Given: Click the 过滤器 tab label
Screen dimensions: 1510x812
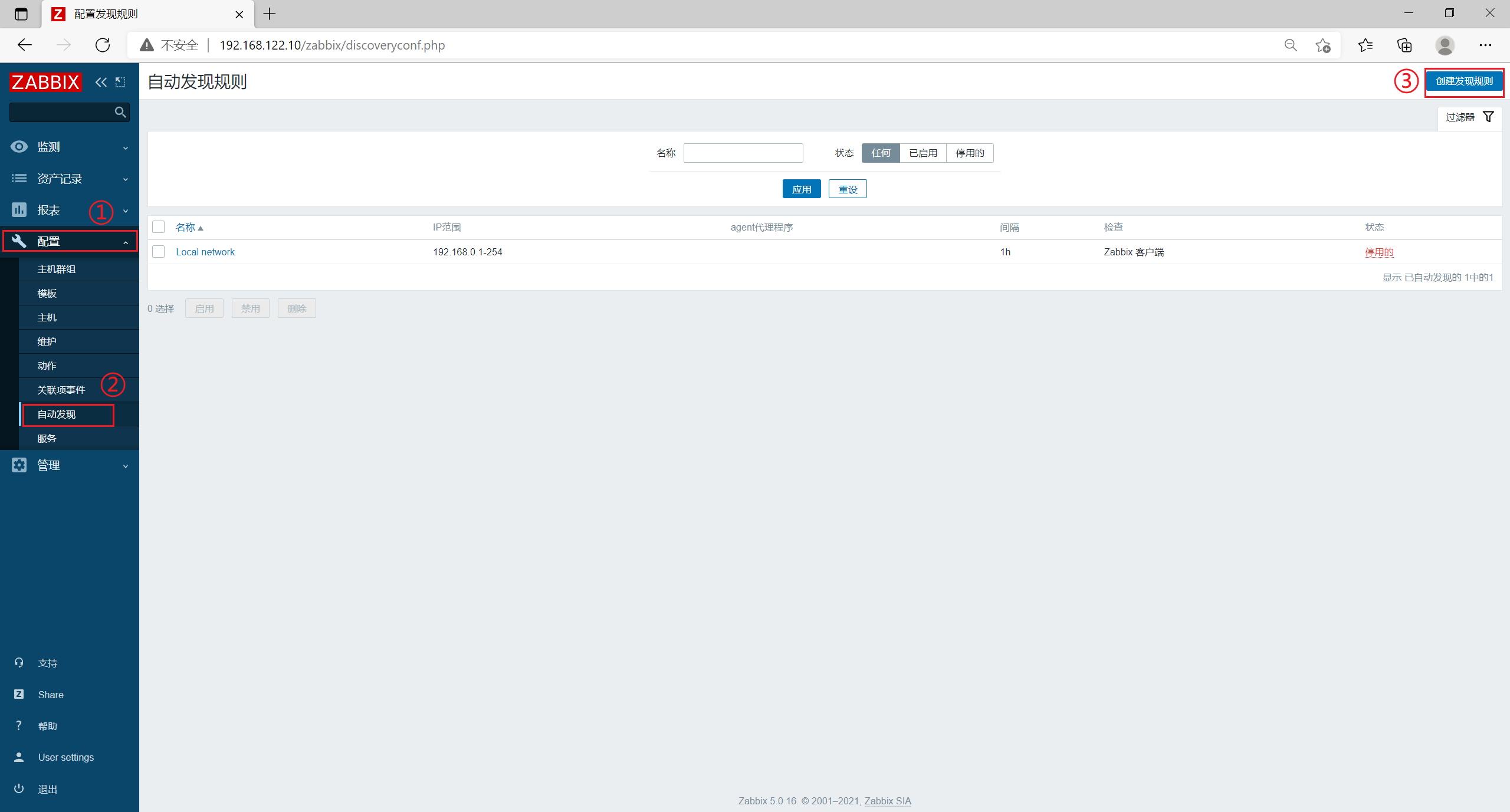Looking at the screenshot, I should pos(1460,117).
